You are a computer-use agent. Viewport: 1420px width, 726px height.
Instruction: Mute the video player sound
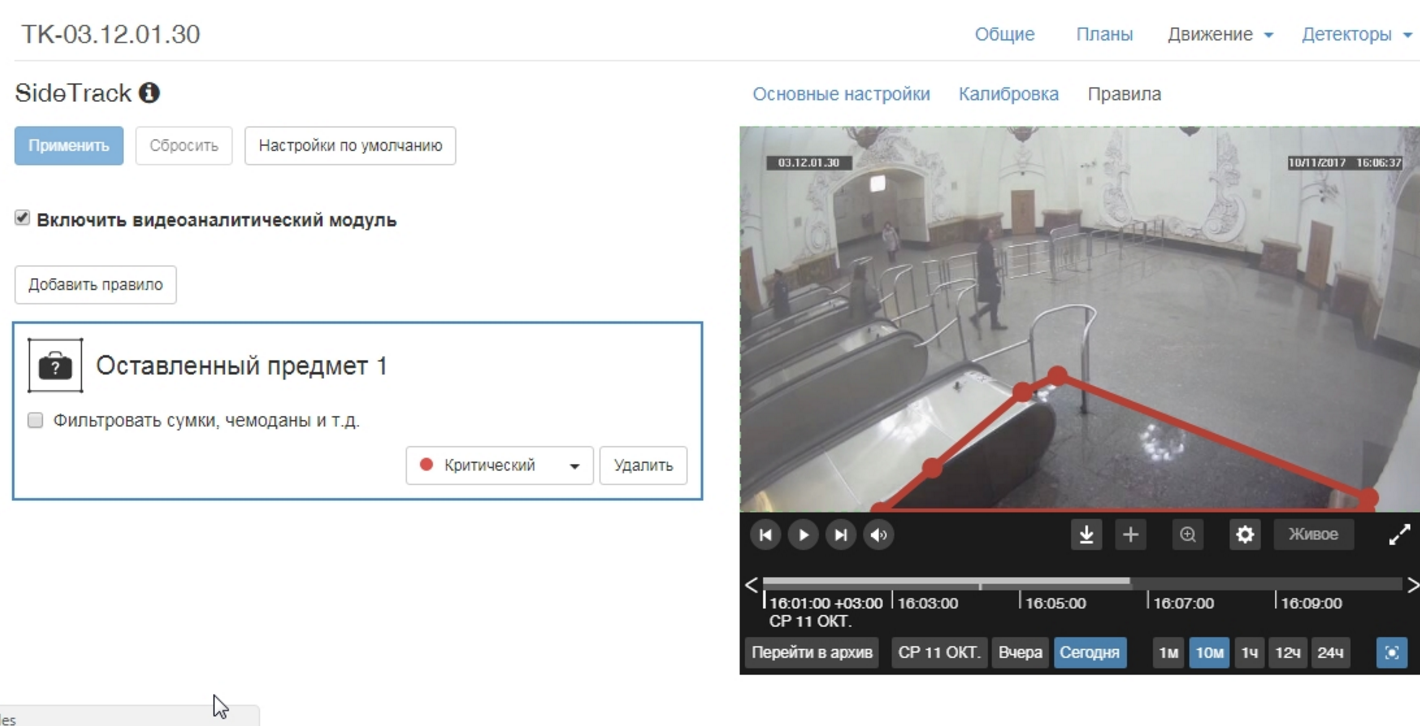pos(879,535)
